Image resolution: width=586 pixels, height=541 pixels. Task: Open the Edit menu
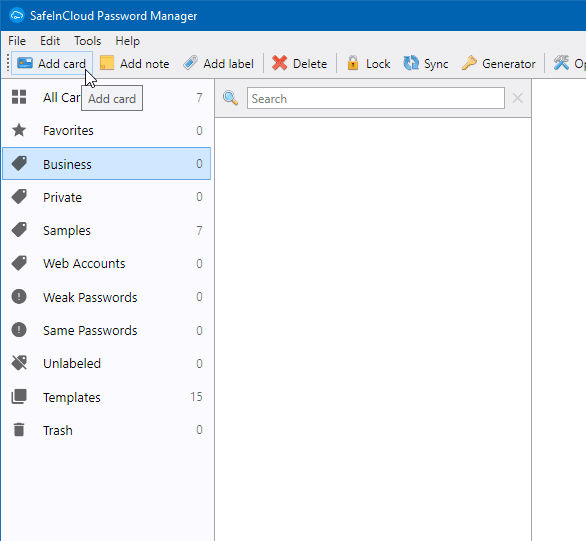(50, 41)
